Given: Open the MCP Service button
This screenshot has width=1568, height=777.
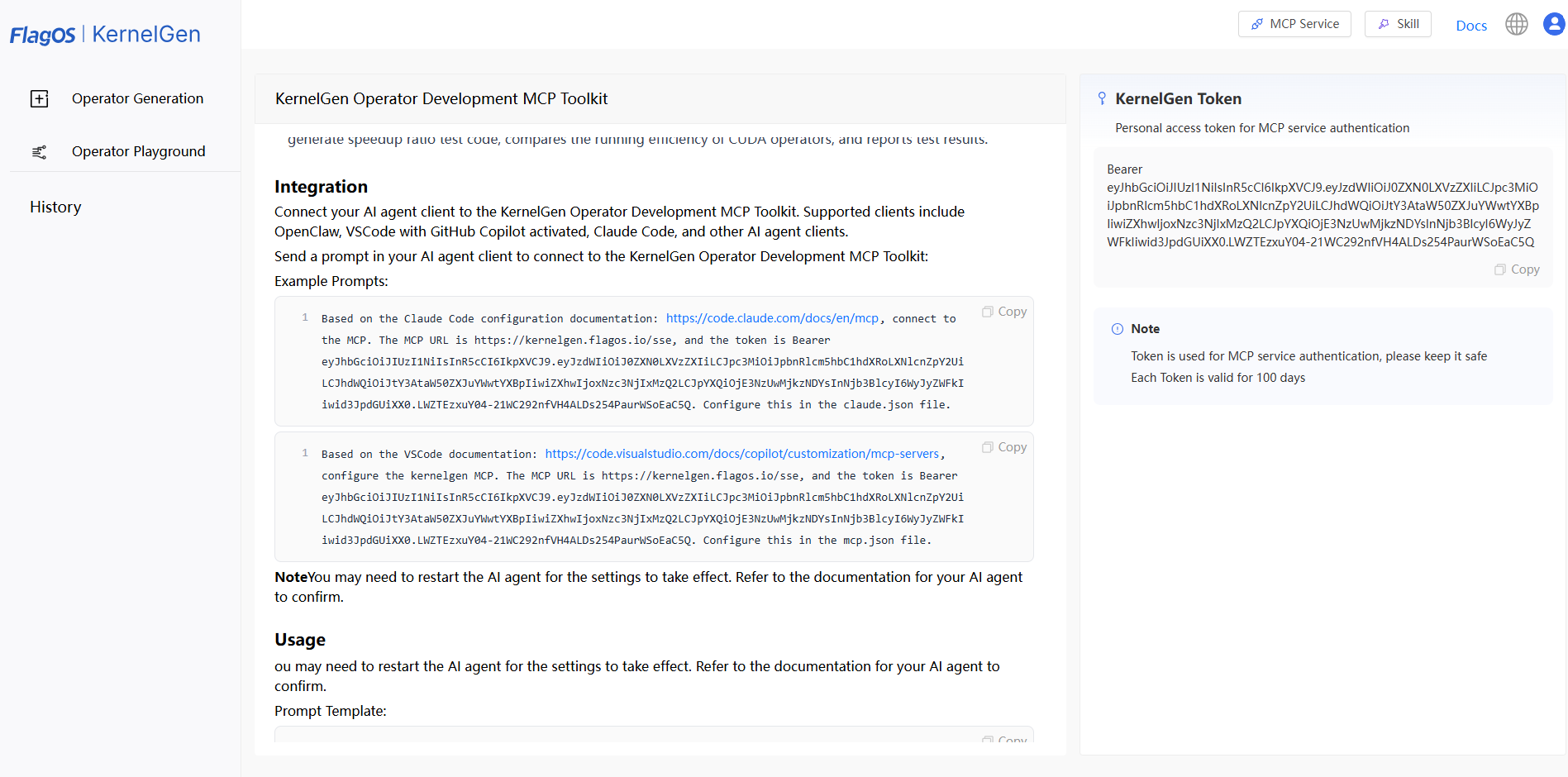Looking at the screenshot, I should point(1294,24).
